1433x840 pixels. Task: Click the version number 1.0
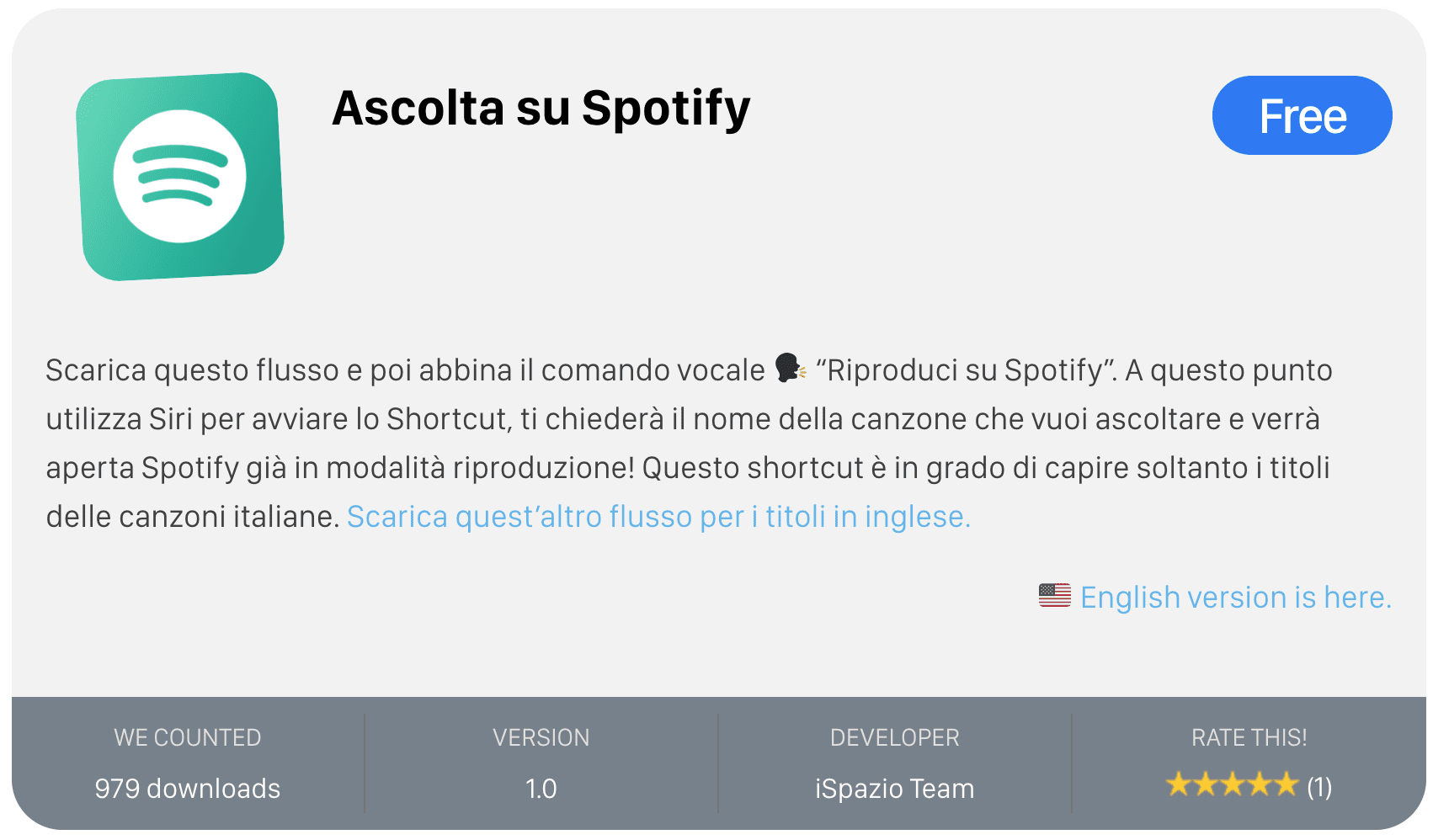541,789
